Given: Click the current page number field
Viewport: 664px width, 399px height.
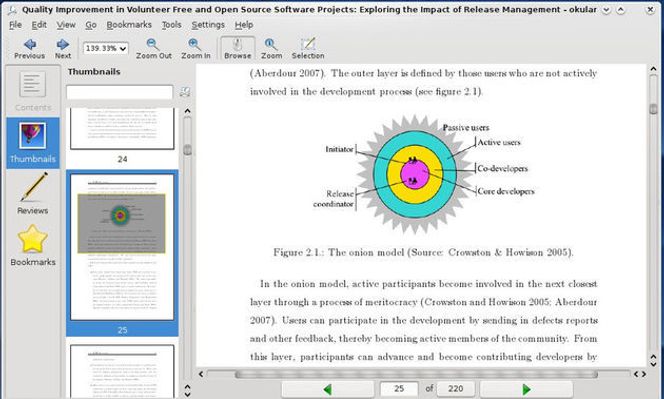Looking at the screenshot, I should 399,389.
